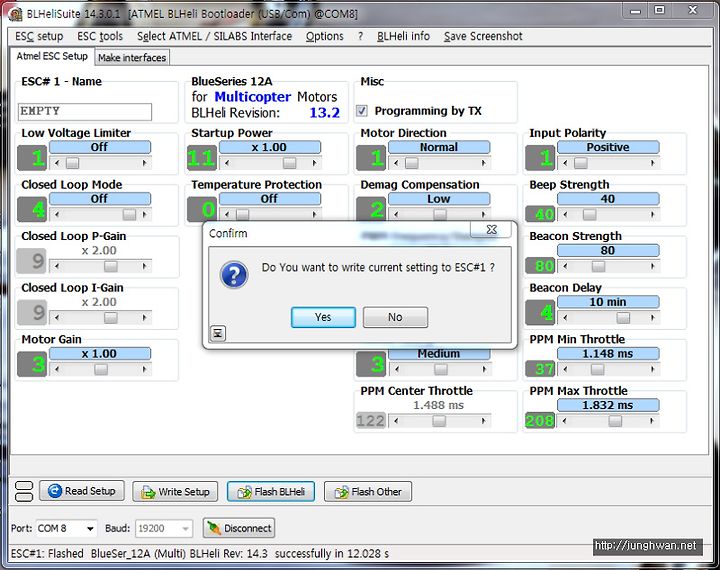Click the small icon at Confirm dialog bottom-left
720x570 pixels.
(218, 333)
